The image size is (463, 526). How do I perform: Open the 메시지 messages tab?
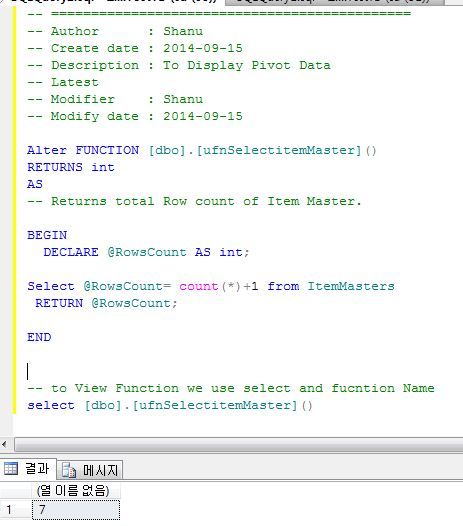(x=90, y=470)
